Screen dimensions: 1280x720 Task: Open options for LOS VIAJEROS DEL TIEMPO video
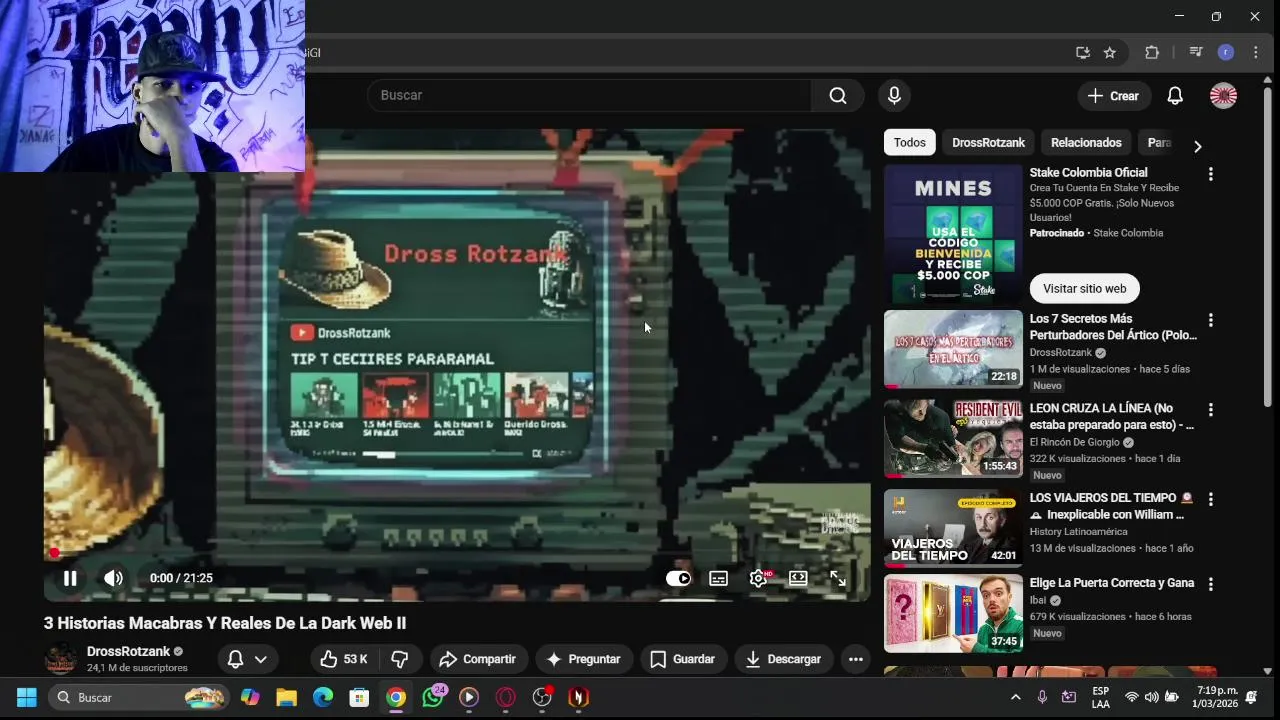[x=1210, y=498]
